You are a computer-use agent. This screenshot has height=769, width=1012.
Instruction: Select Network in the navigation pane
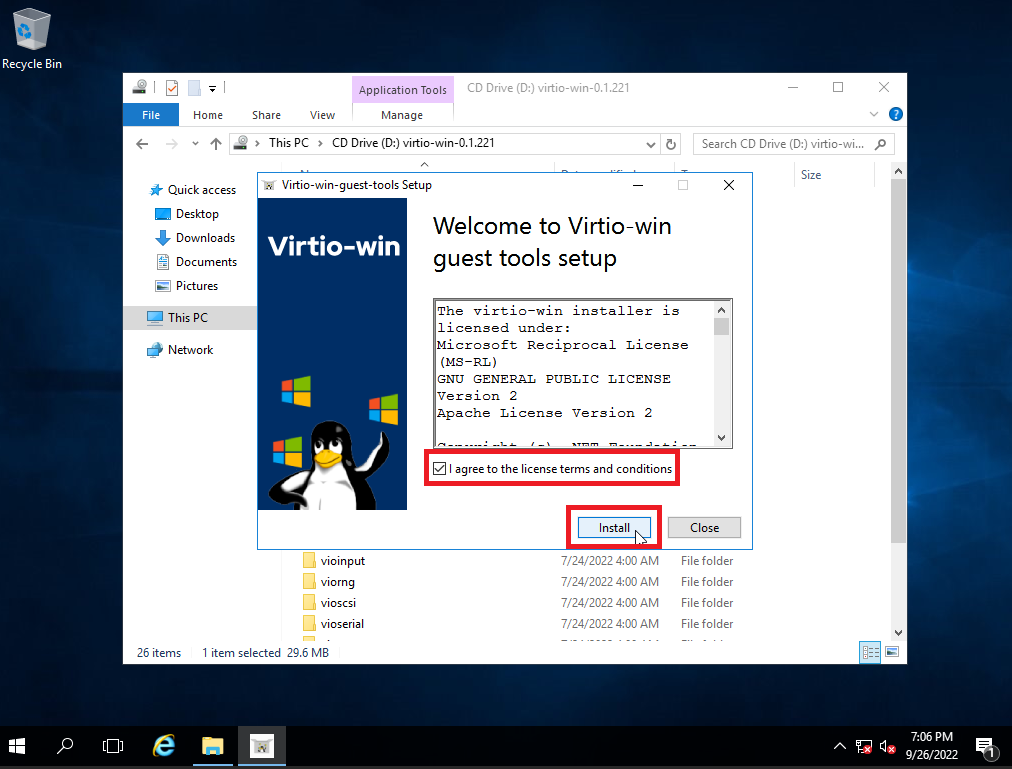tap(180, 350)
